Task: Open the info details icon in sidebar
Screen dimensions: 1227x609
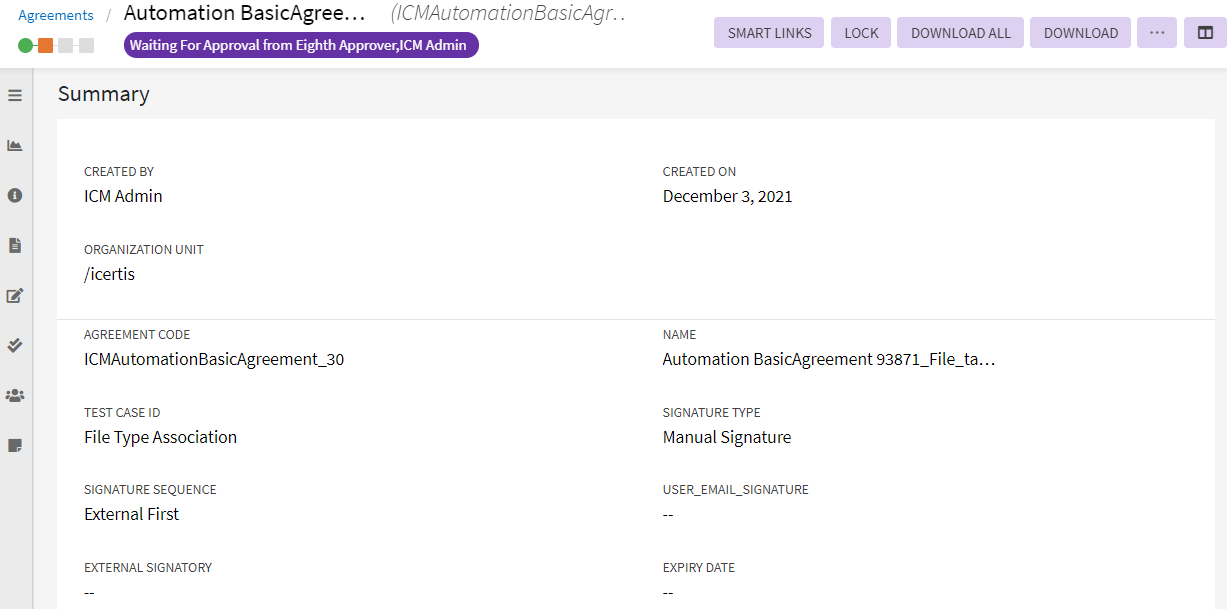Action: (x=15, y=196)
